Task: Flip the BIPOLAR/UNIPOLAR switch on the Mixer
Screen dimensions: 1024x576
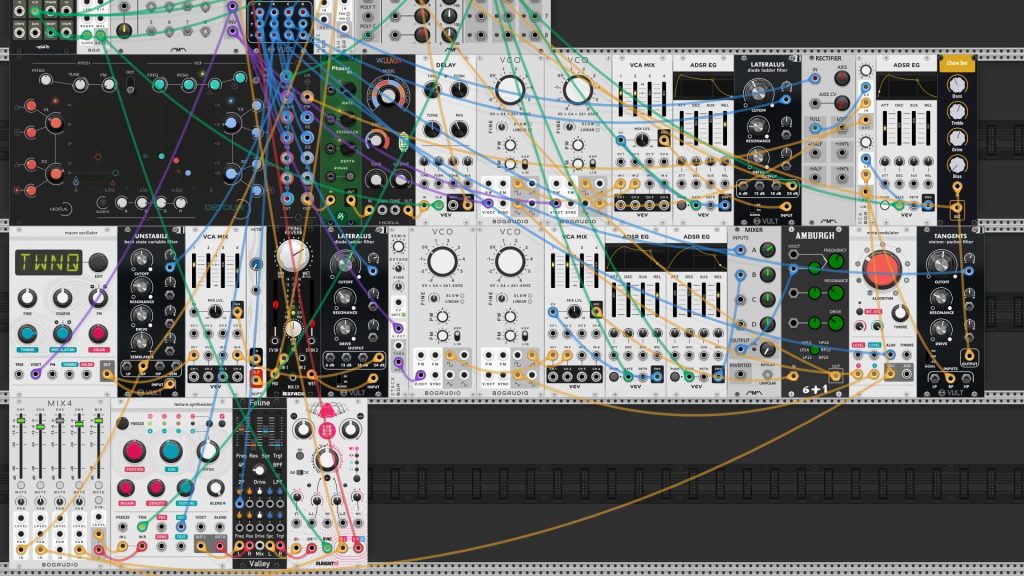Action: (768, 375)
